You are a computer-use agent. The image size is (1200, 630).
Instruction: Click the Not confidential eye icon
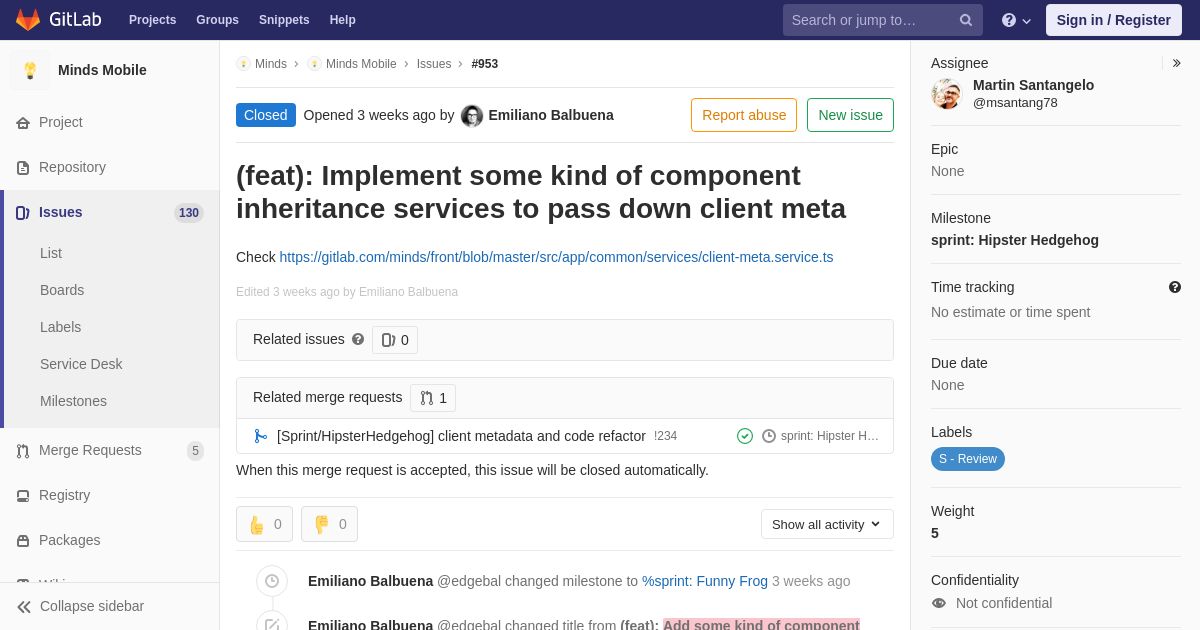938,603
